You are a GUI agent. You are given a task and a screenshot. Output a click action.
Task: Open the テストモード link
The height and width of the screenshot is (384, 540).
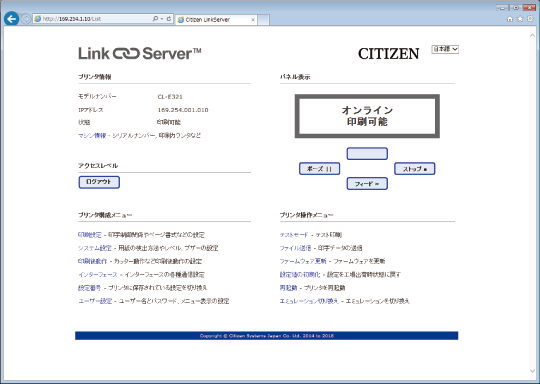294,235
